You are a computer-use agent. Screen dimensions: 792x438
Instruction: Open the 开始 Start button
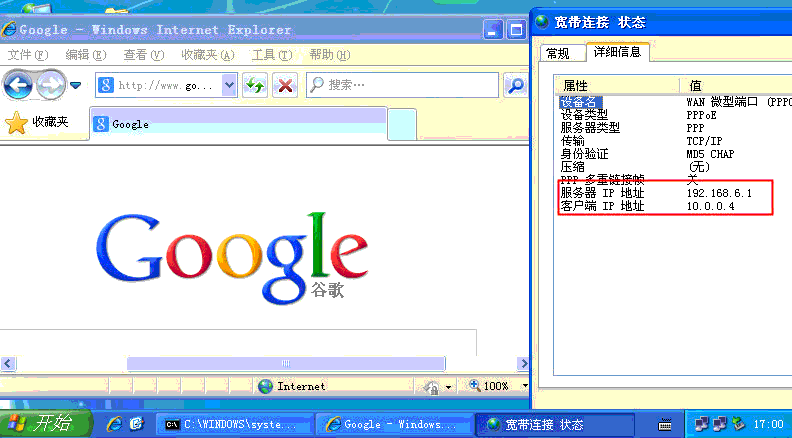pos(45,423)
